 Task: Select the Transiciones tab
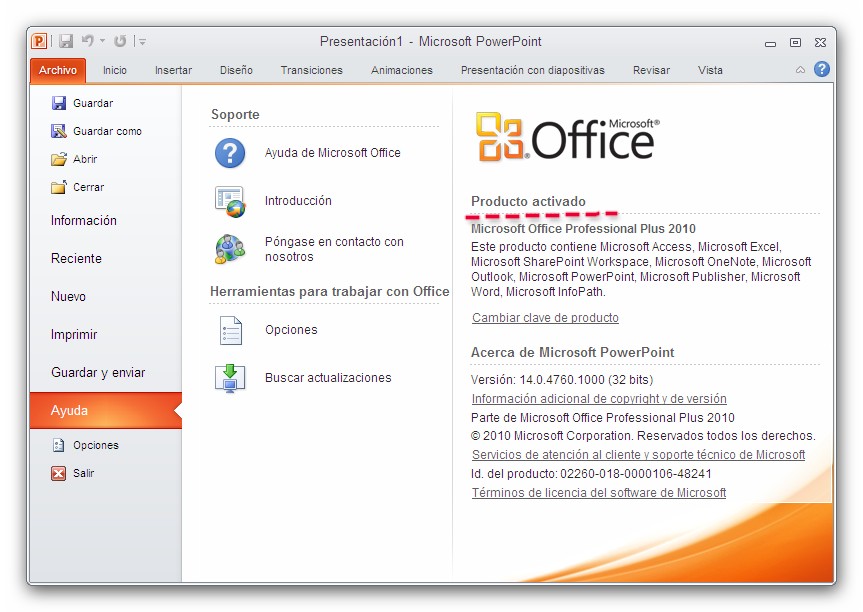tap(312, 70)
